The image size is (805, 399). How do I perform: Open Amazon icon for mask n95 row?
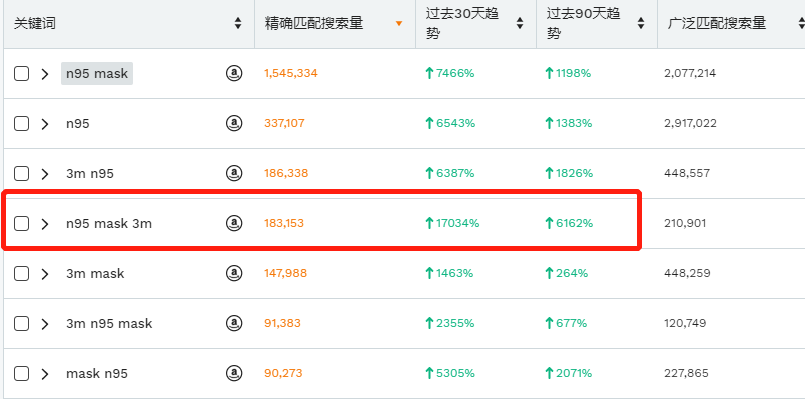coord(234,373)
